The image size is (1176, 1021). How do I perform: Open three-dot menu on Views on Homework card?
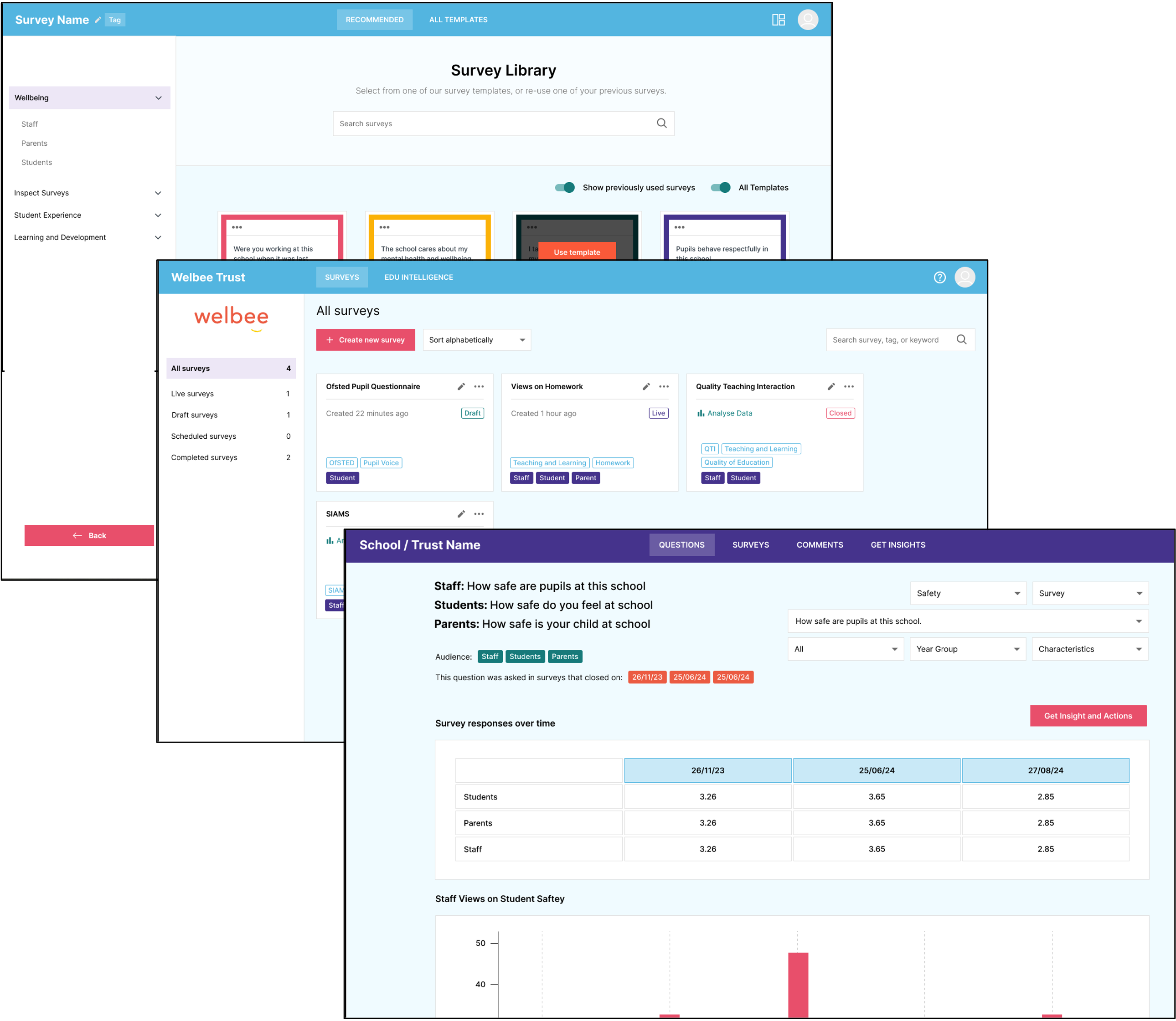(664, 387)
